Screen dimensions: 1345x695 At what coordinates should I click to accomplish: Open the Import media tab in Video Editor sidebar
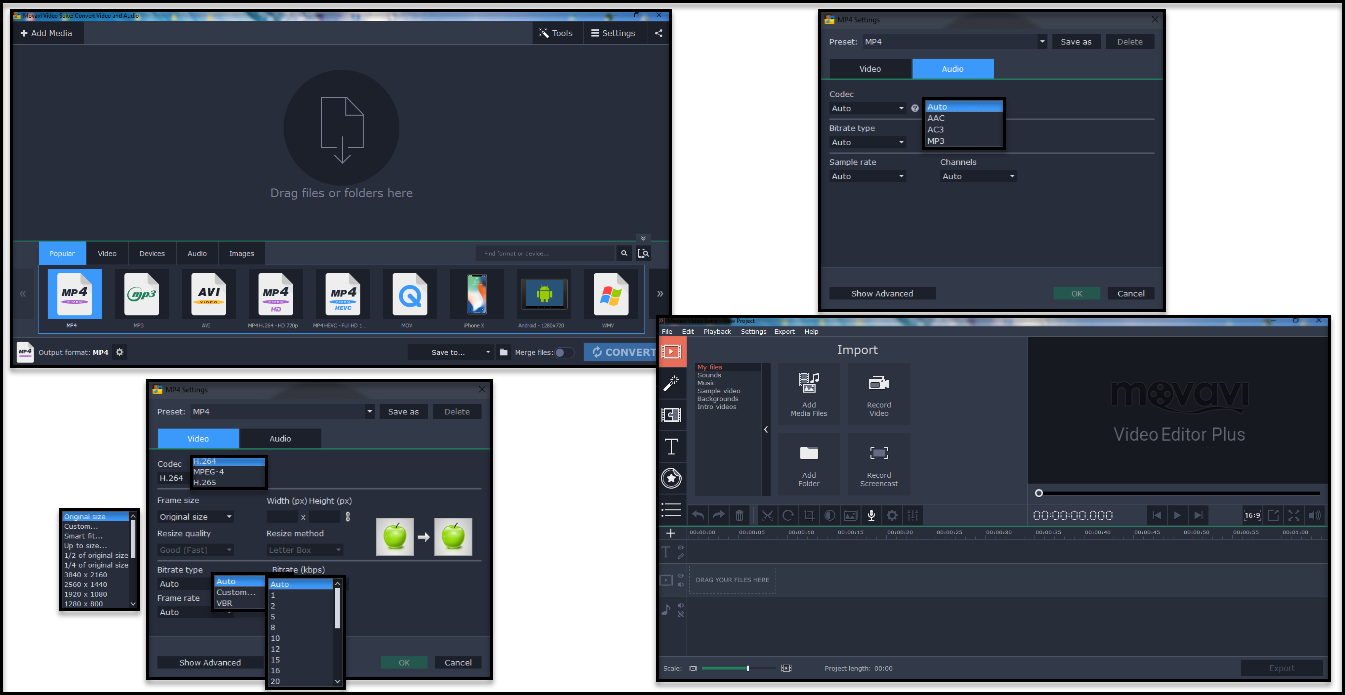point(671,351)
